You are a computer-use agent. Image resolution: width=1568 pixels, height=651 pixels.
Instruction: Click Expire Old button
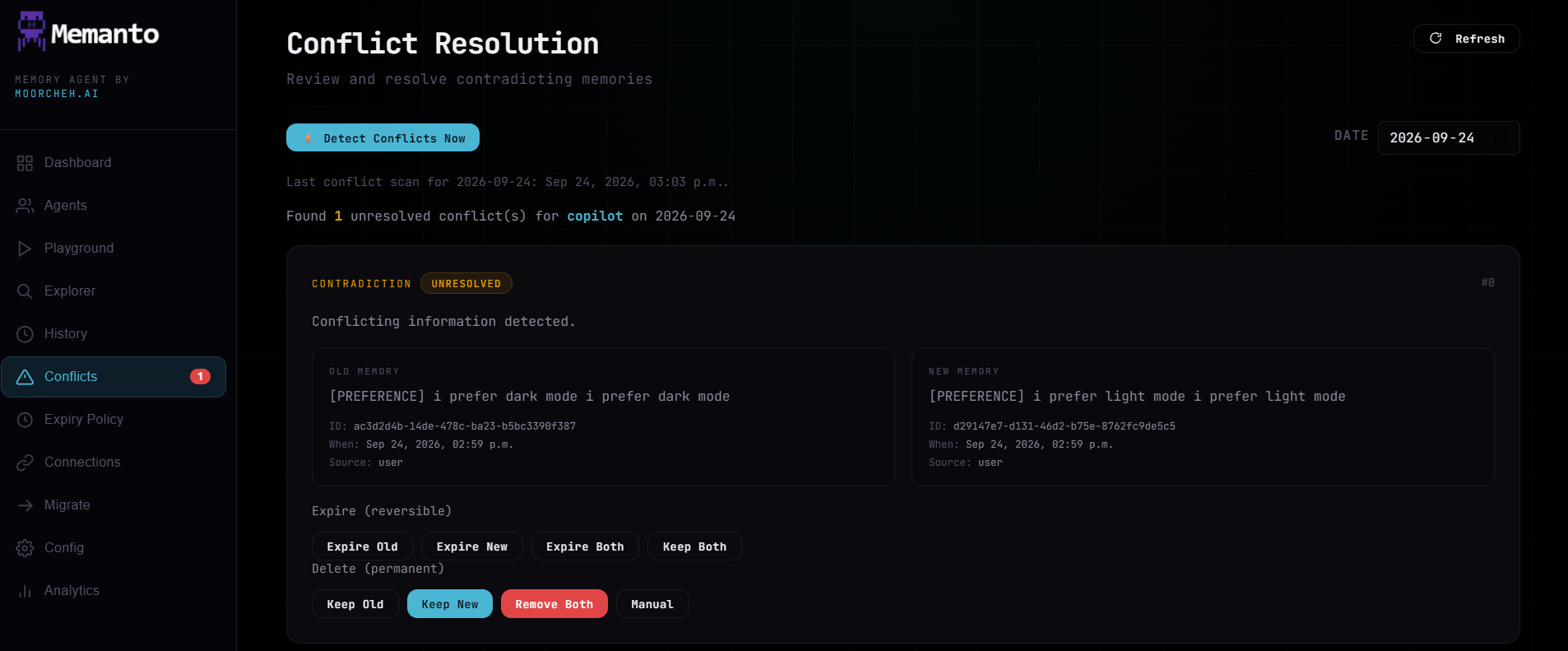[362, 546]
